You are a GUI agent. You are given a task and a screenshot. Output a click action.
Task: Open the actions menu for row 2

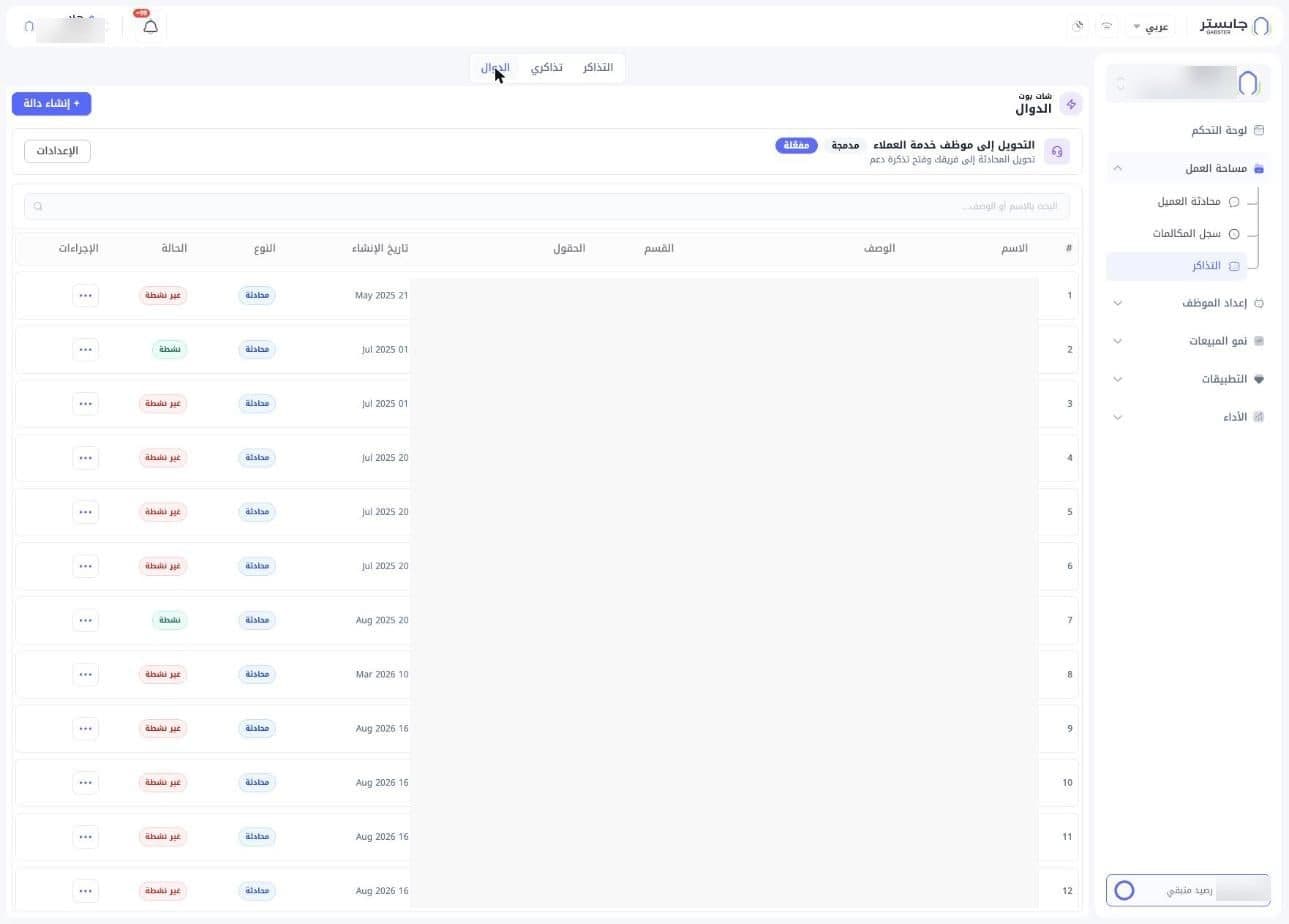85,349
